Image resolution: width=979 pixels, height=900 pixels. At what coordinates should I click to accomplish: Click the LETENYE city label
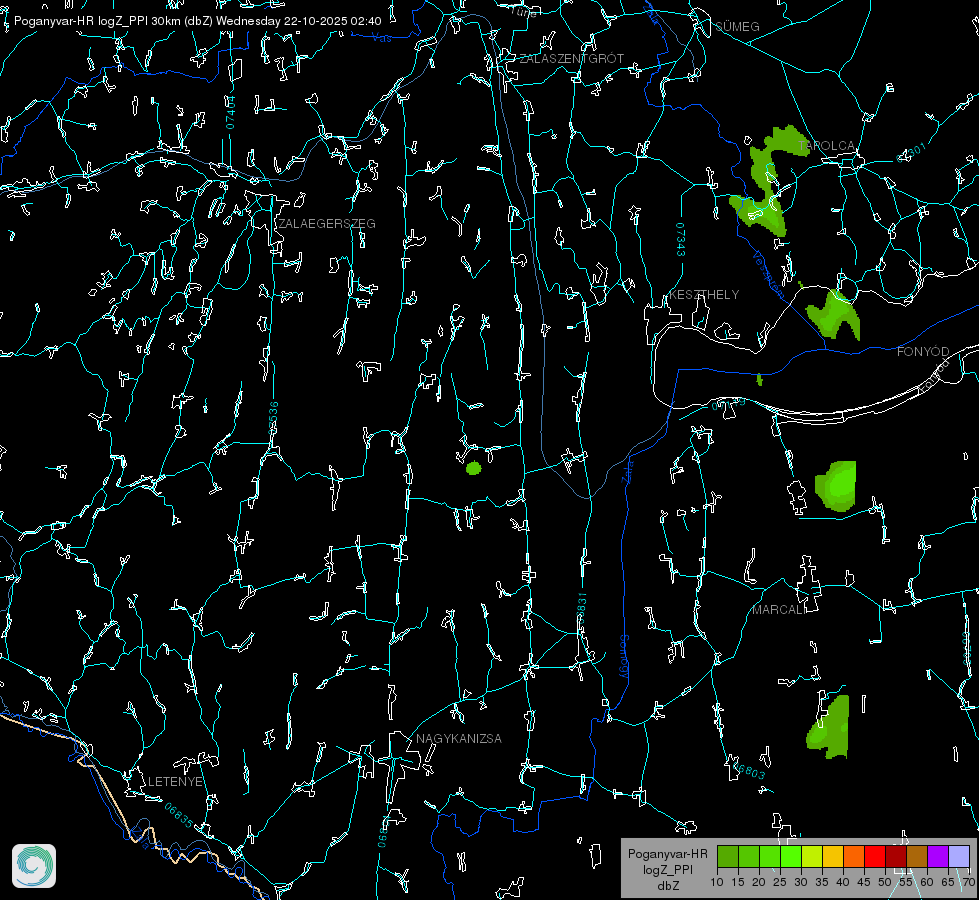(175, 782)
